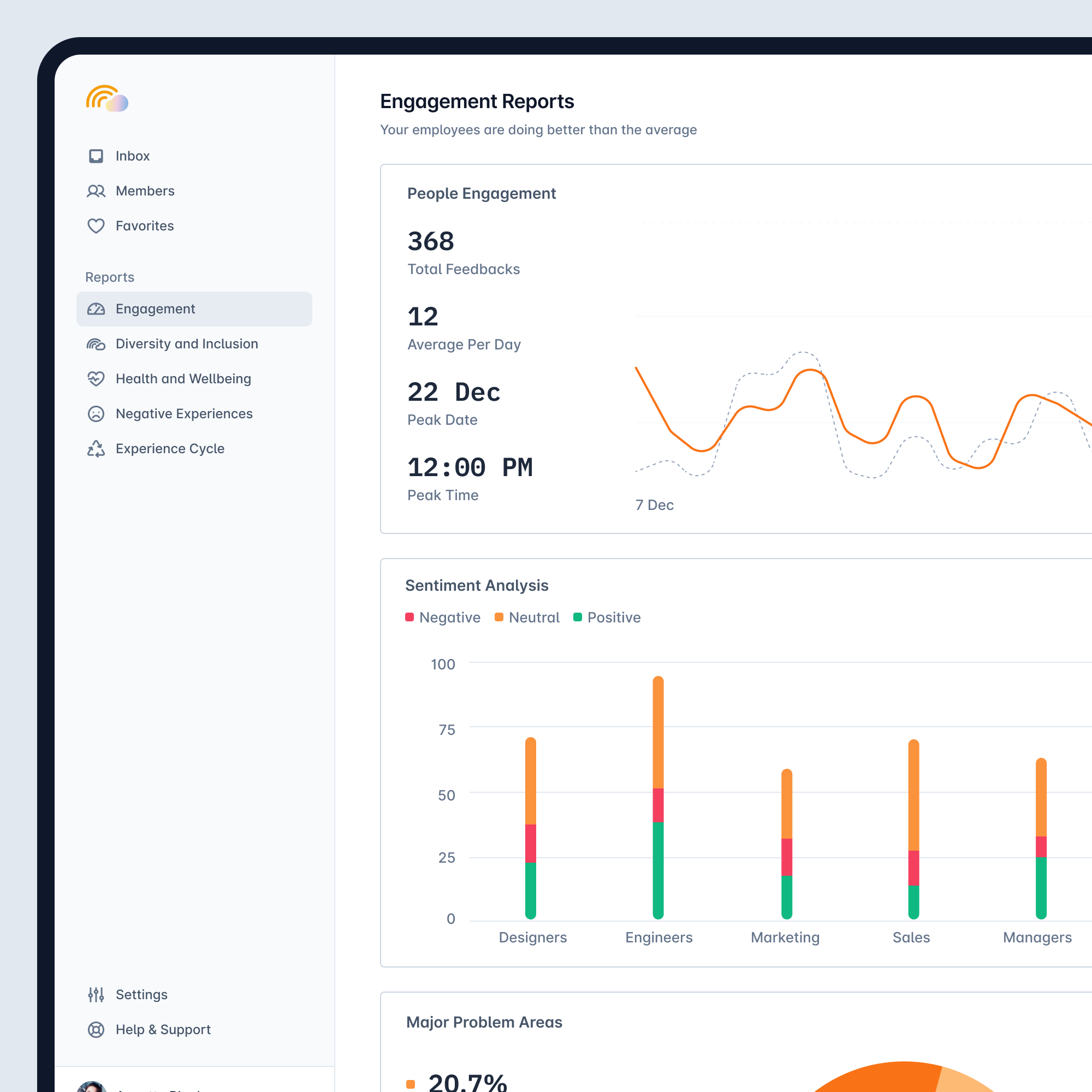
Task: Click the Engineers stacked sentiment bar
Action: 658,797
